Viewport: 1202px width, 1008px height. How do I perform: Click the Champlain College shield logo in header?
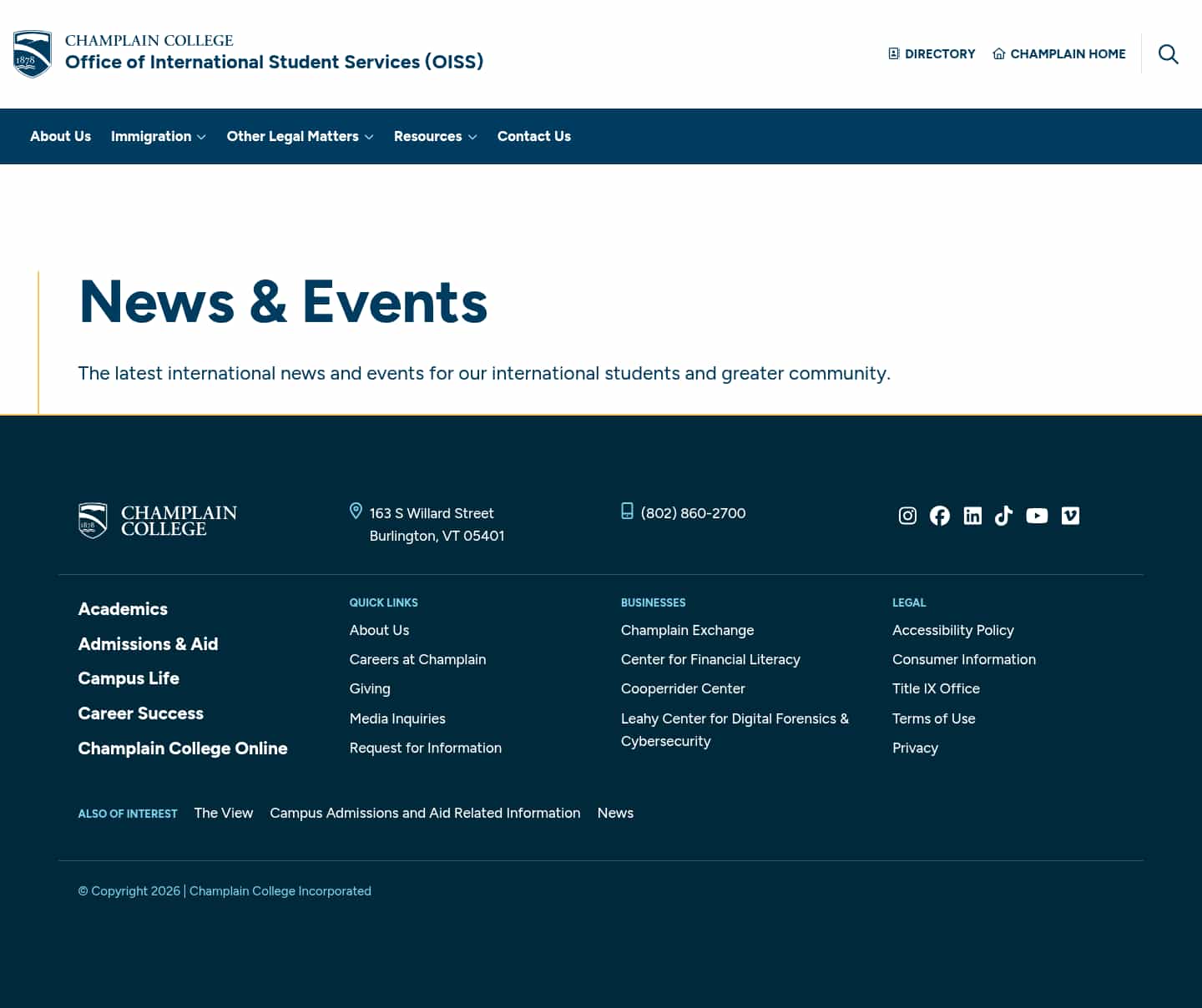click(x=33, y=54)
